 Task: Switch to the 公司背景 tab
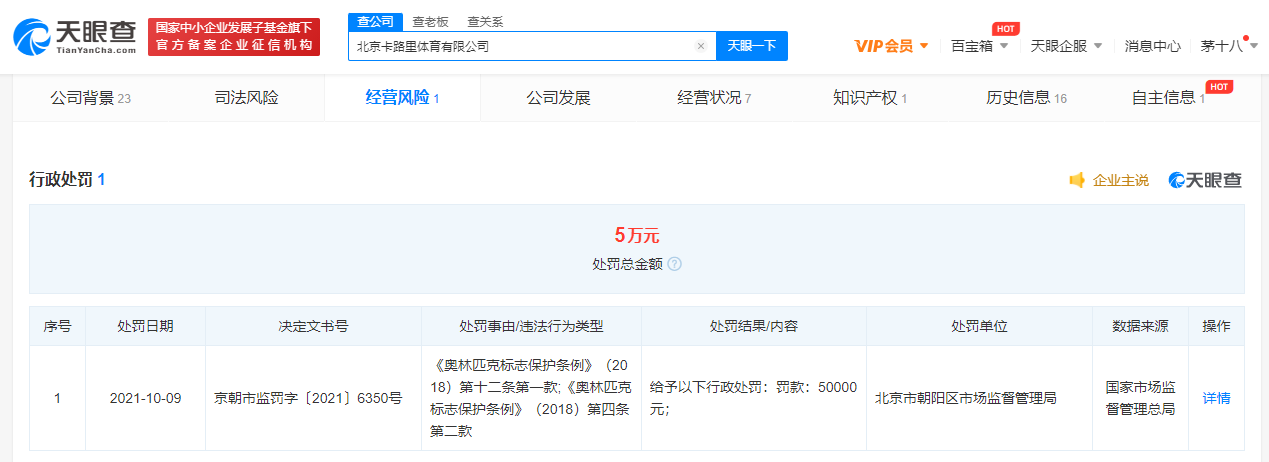coord(91,98)
